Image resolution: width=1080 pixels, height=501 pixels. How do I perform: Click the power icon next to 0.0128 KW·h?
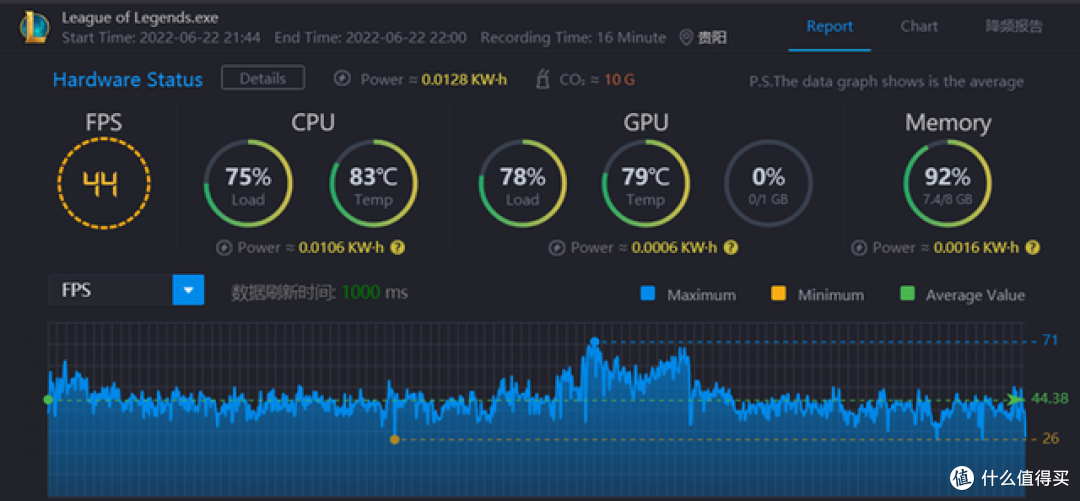342,79
